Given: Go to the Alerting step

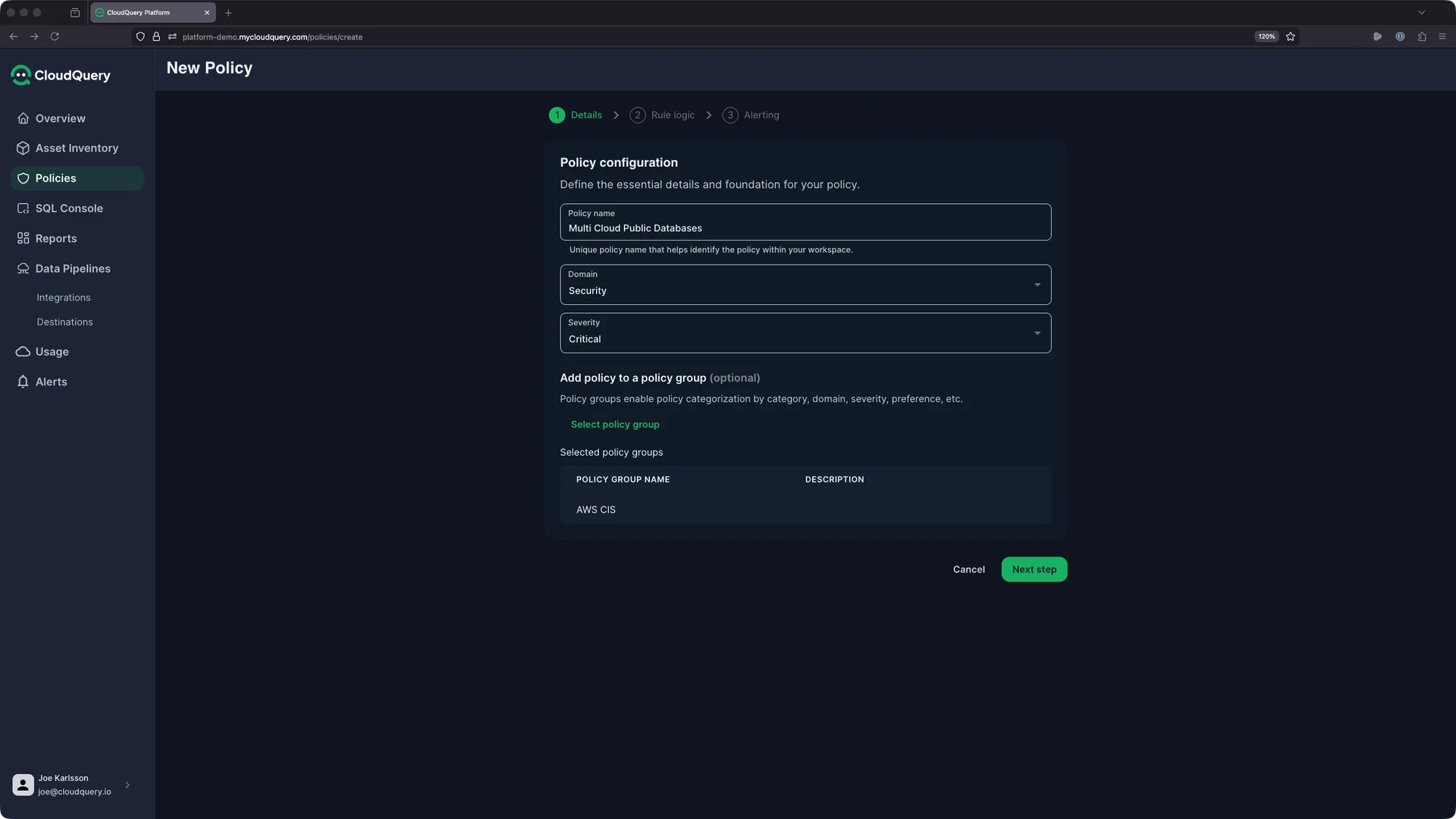Looking at the screenshot, I should [x=751, y=115].
